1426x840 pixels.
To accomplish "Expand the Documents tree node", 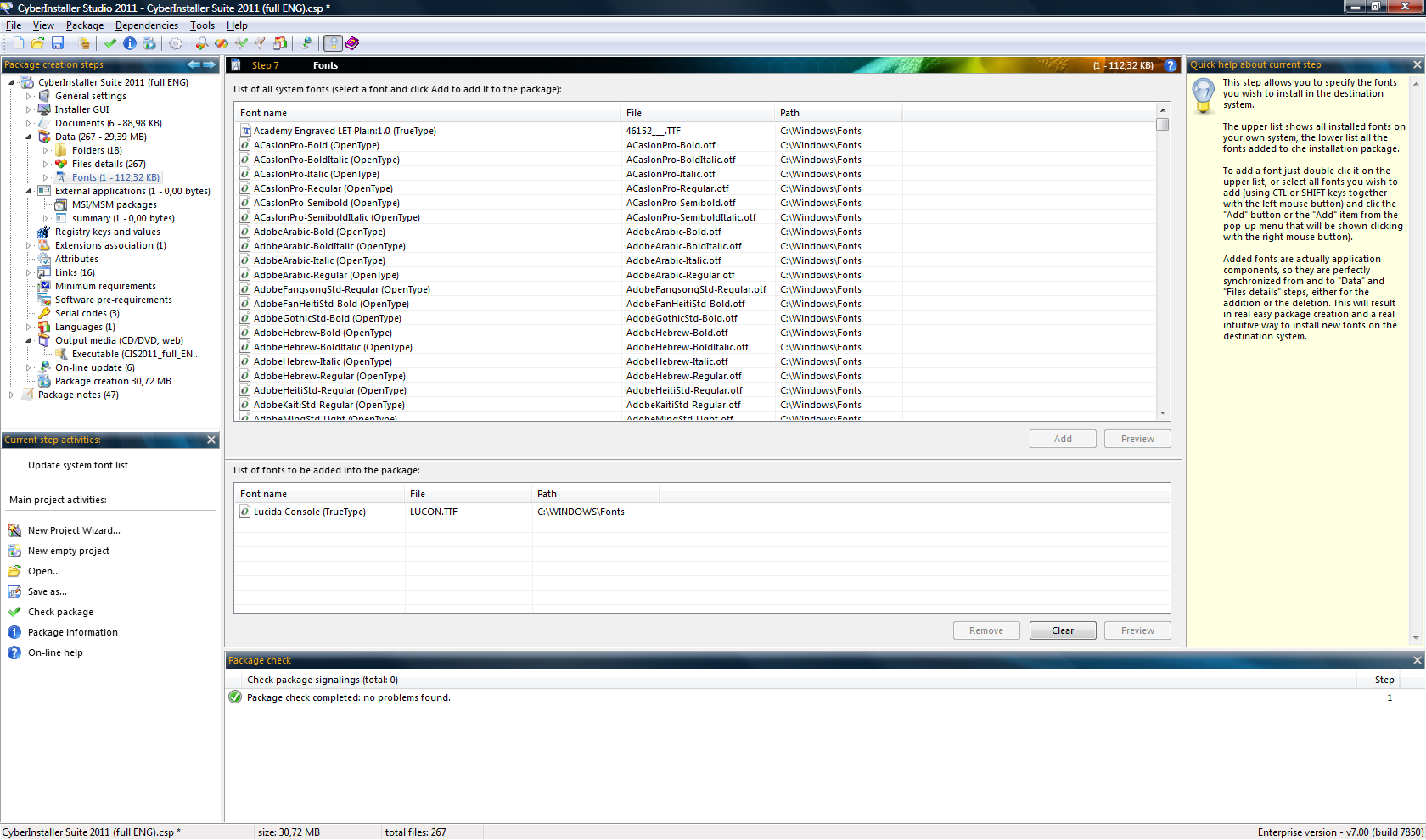I will [29, 123].
